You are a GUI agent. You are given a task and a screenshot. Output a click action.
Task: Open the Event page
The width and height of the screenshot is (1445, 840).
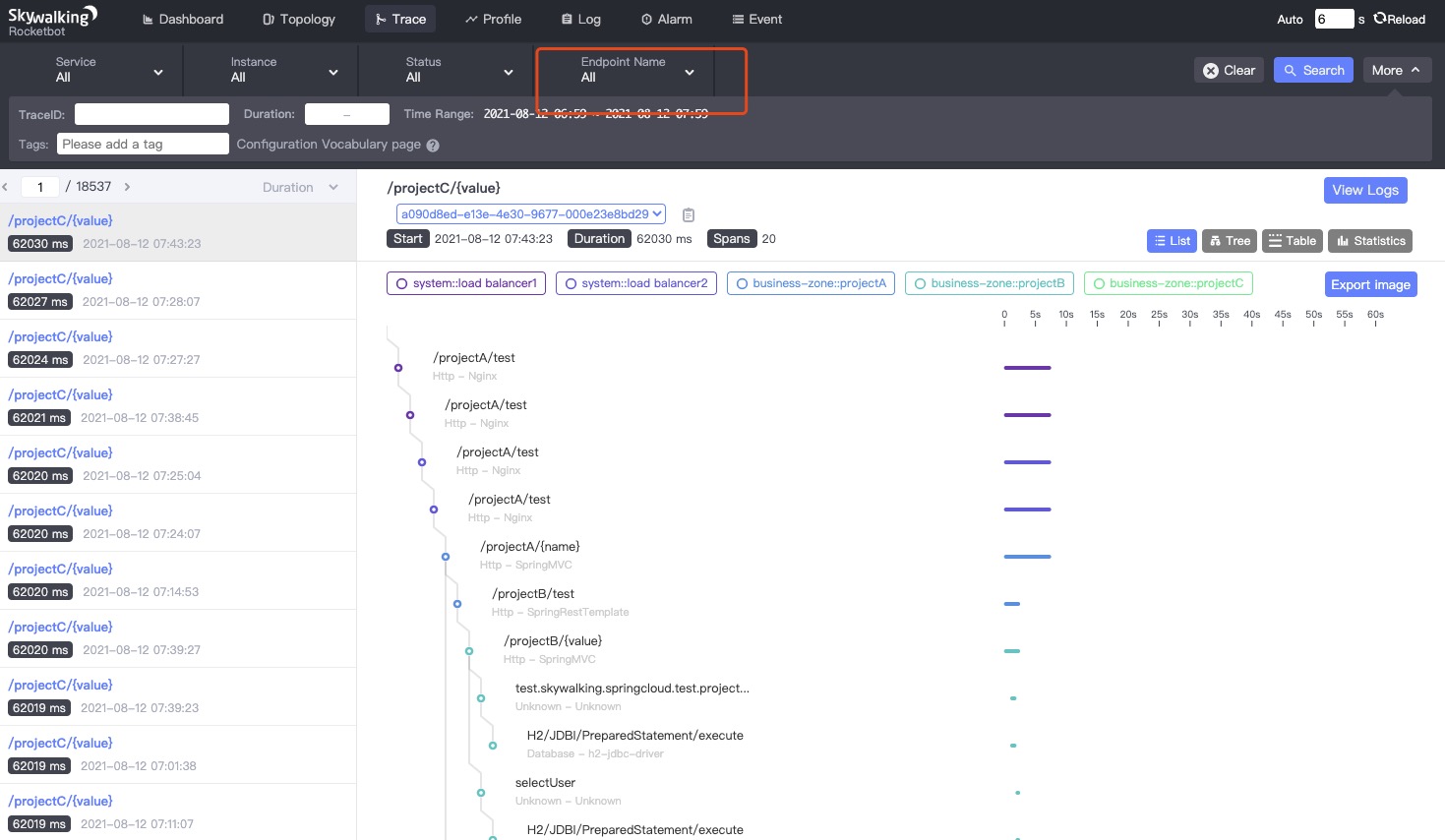(x=757, y=19)
